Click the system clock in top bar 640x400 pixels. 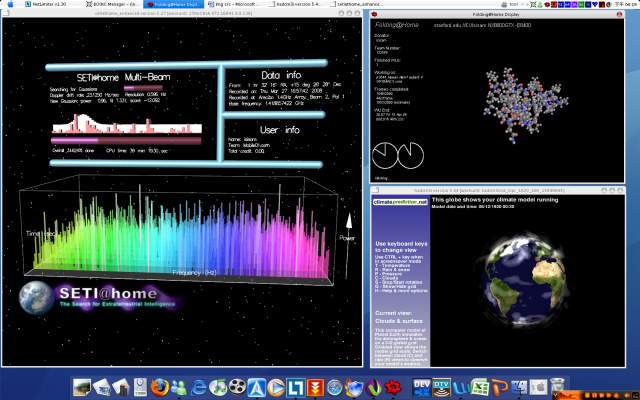628,4
